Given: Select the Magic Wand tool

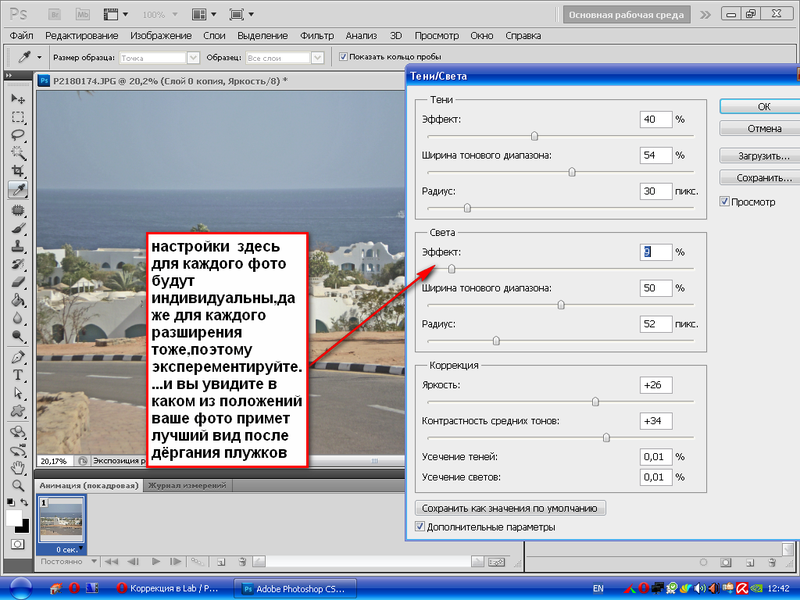Looking at the screenshot, I should (x=18, y=153).
